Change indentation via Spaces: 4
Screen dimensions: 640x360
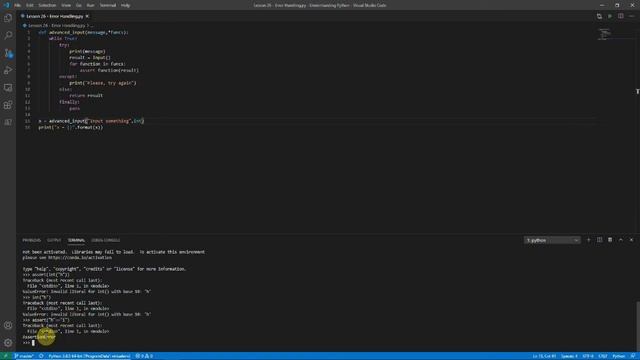coord(569,356)
